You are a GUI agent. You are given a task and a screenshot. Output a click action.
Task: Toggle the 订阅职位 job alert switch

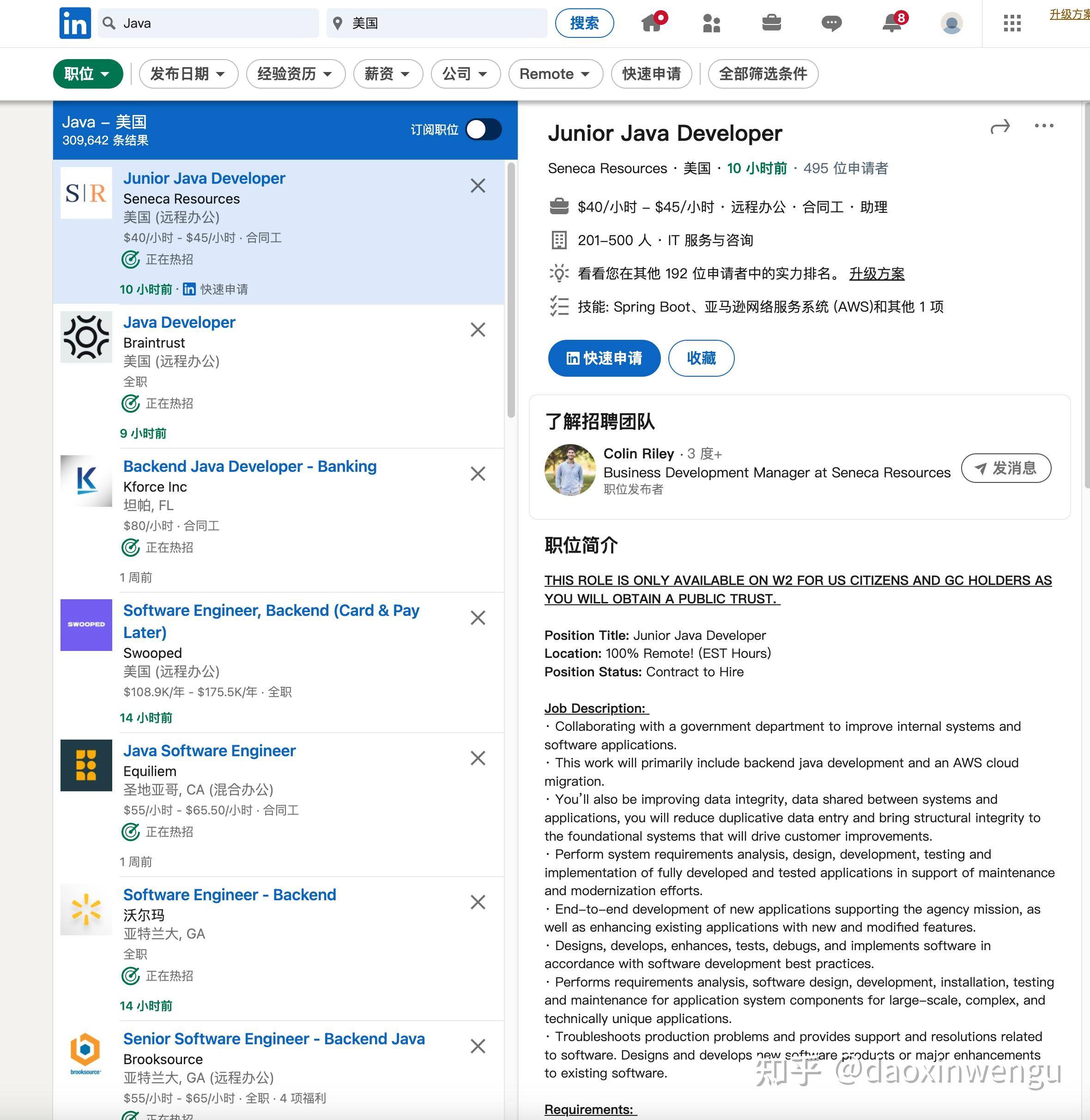[484, 129]
